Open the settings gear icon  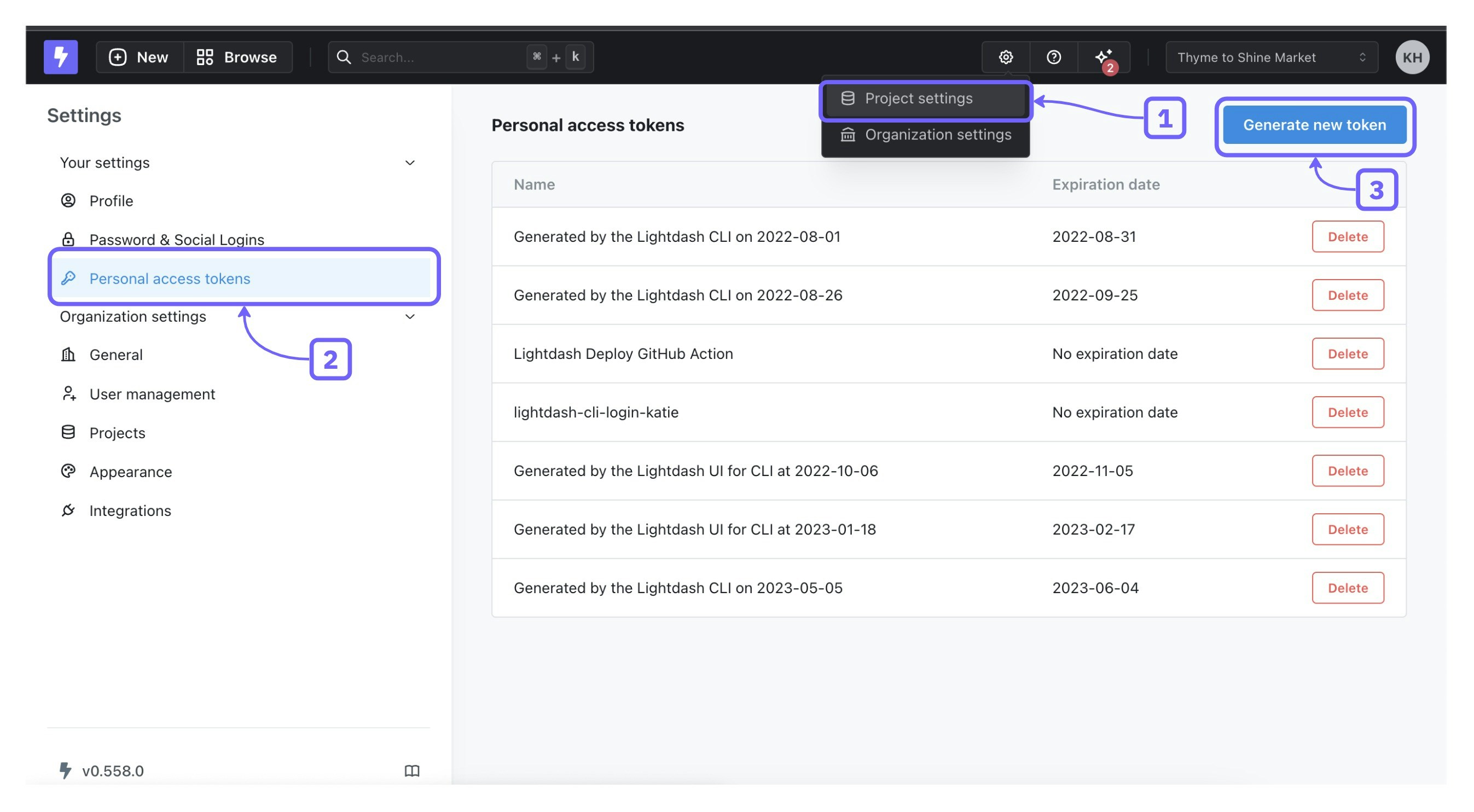[x=1005, y=57]
